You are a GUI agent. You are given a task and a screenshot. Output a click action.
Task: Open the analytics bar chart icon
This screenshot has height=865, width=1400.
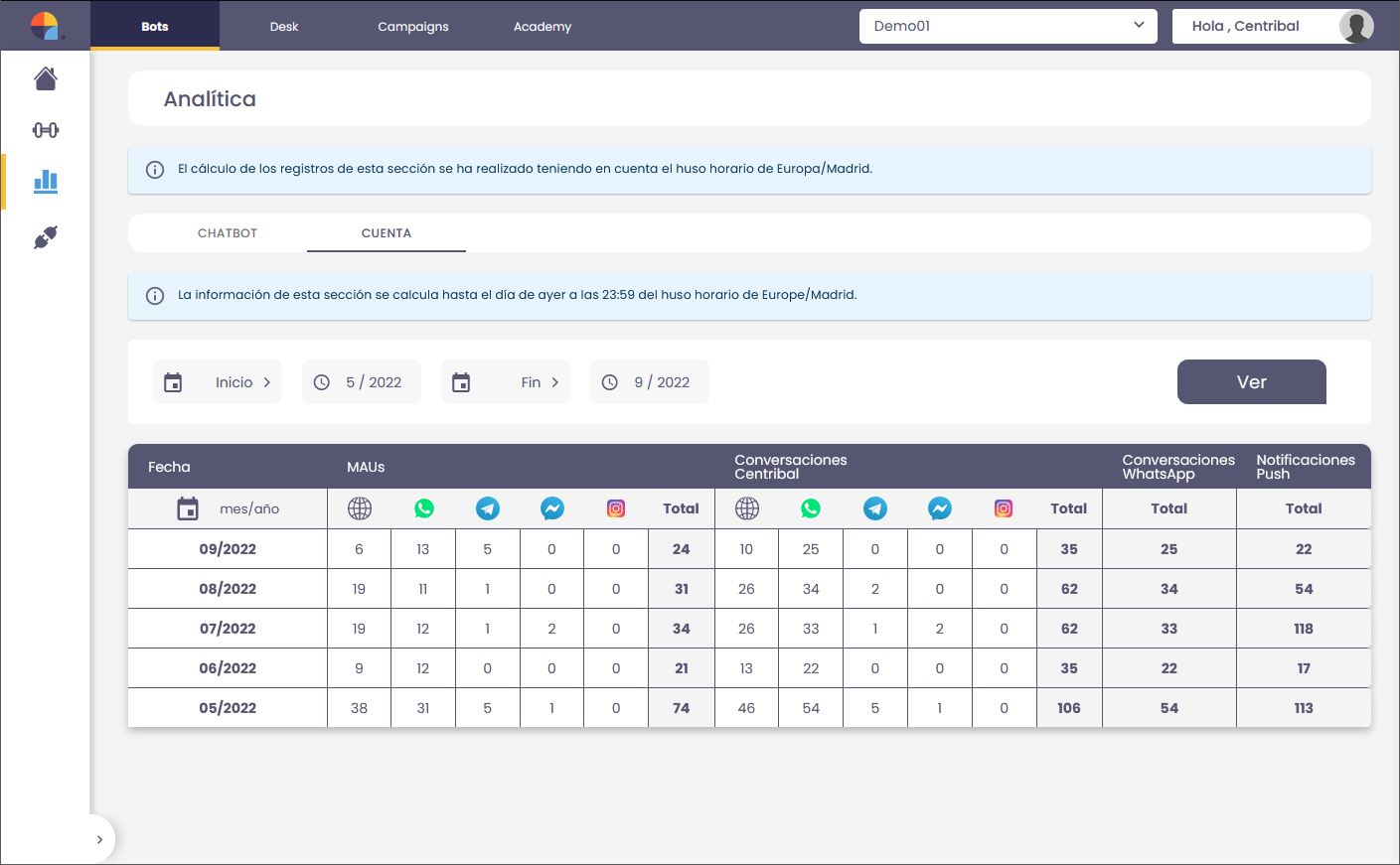[46, 181]
